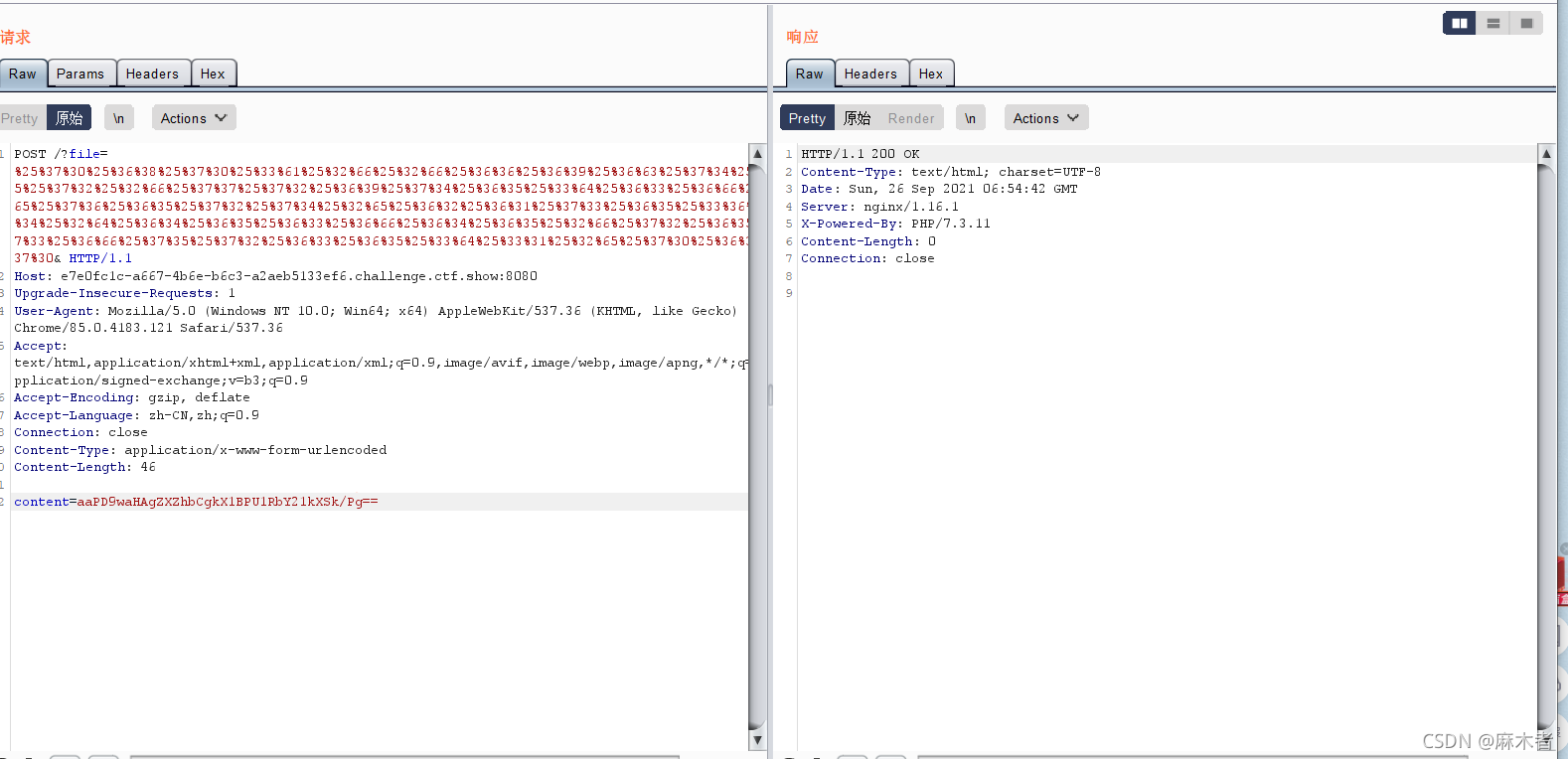1568x759 pixels.
Task: Click response scrollbar up arrow
Action: coord(1545,153)
